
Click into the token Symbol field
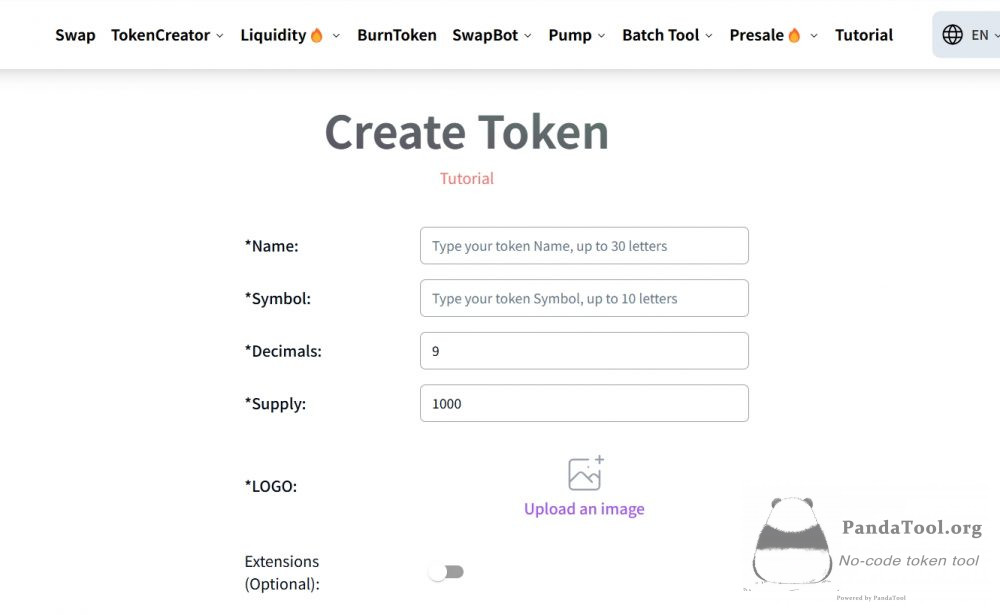pyautogui.click(x=584, y=298)
